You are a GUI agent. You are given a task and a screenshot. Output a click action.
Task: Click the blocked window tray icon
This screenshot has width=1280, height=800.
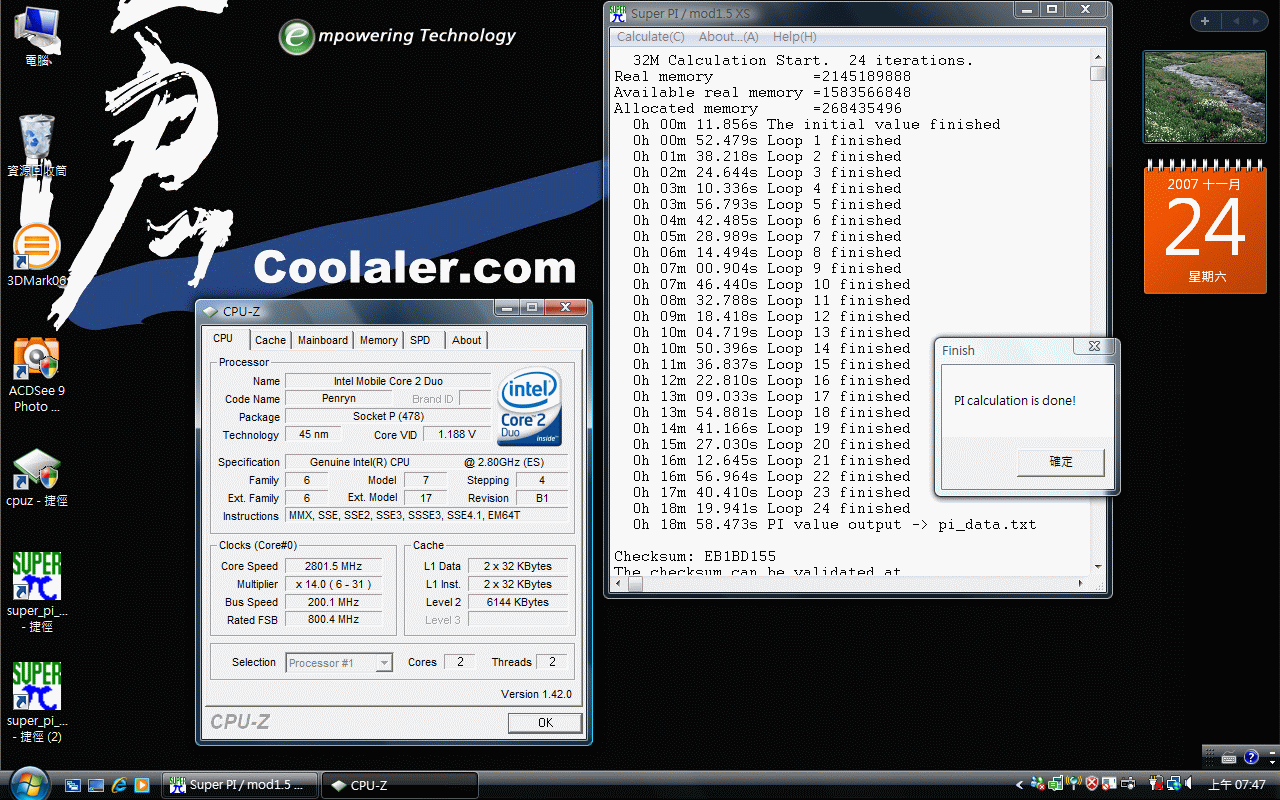point(1109,784)
